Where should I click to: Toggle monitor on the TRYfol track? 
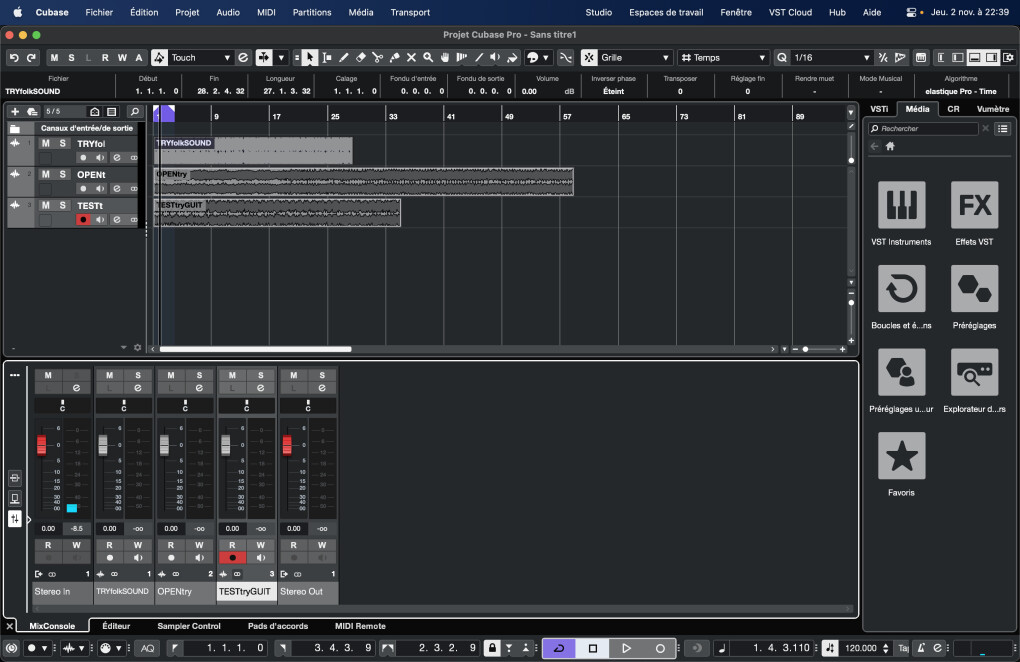[x=100, y=158]
